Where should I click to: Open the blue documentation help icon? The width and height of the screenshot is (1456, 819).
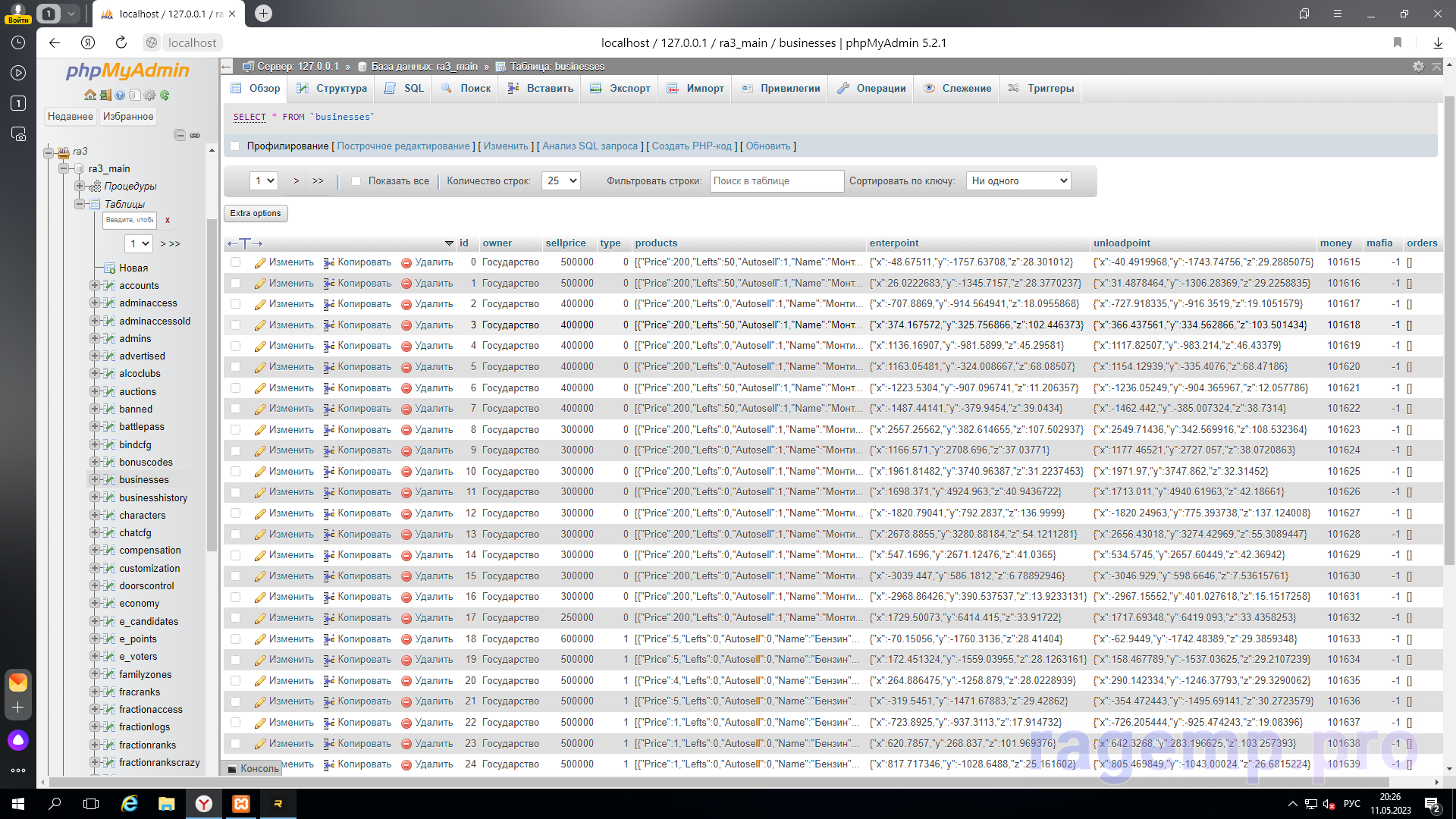pyautogui.click(x=120, y=95)
